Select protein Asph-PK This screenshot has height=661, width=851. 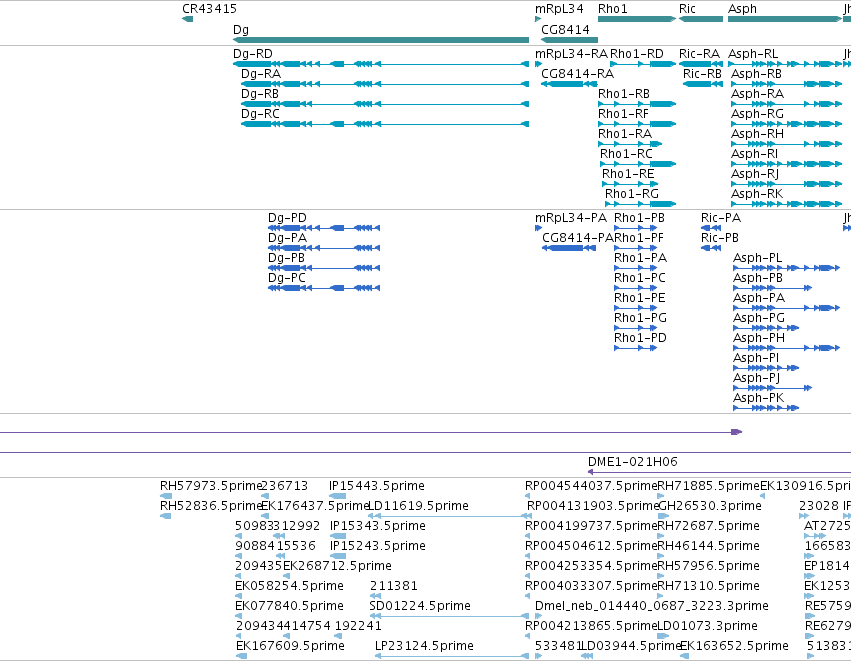766,408
